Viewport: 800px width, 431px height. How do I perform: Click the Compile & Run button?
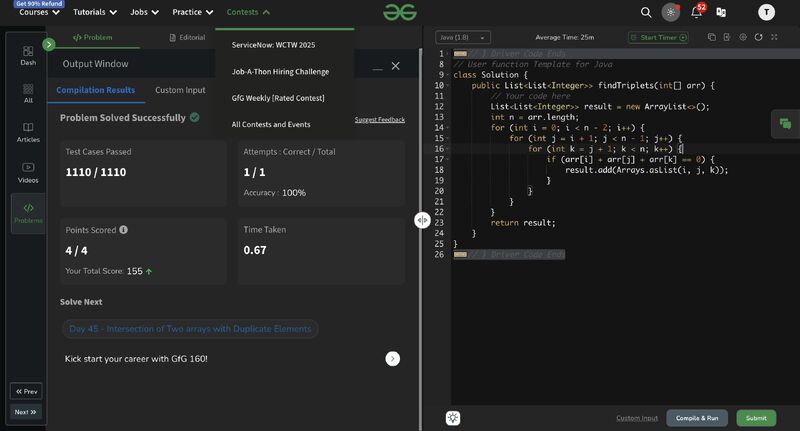[697, 418]
